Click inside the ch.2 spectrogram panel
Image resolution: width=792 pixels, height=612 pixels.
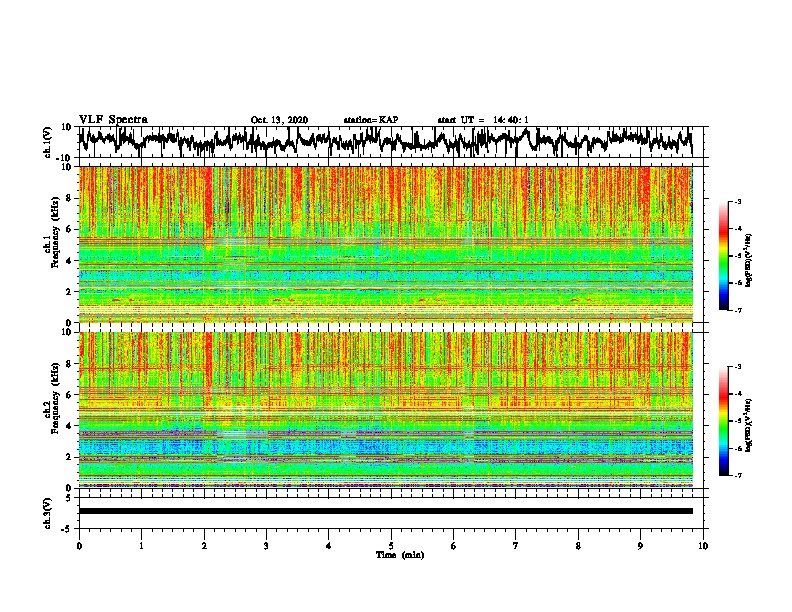tap(385, 410)
